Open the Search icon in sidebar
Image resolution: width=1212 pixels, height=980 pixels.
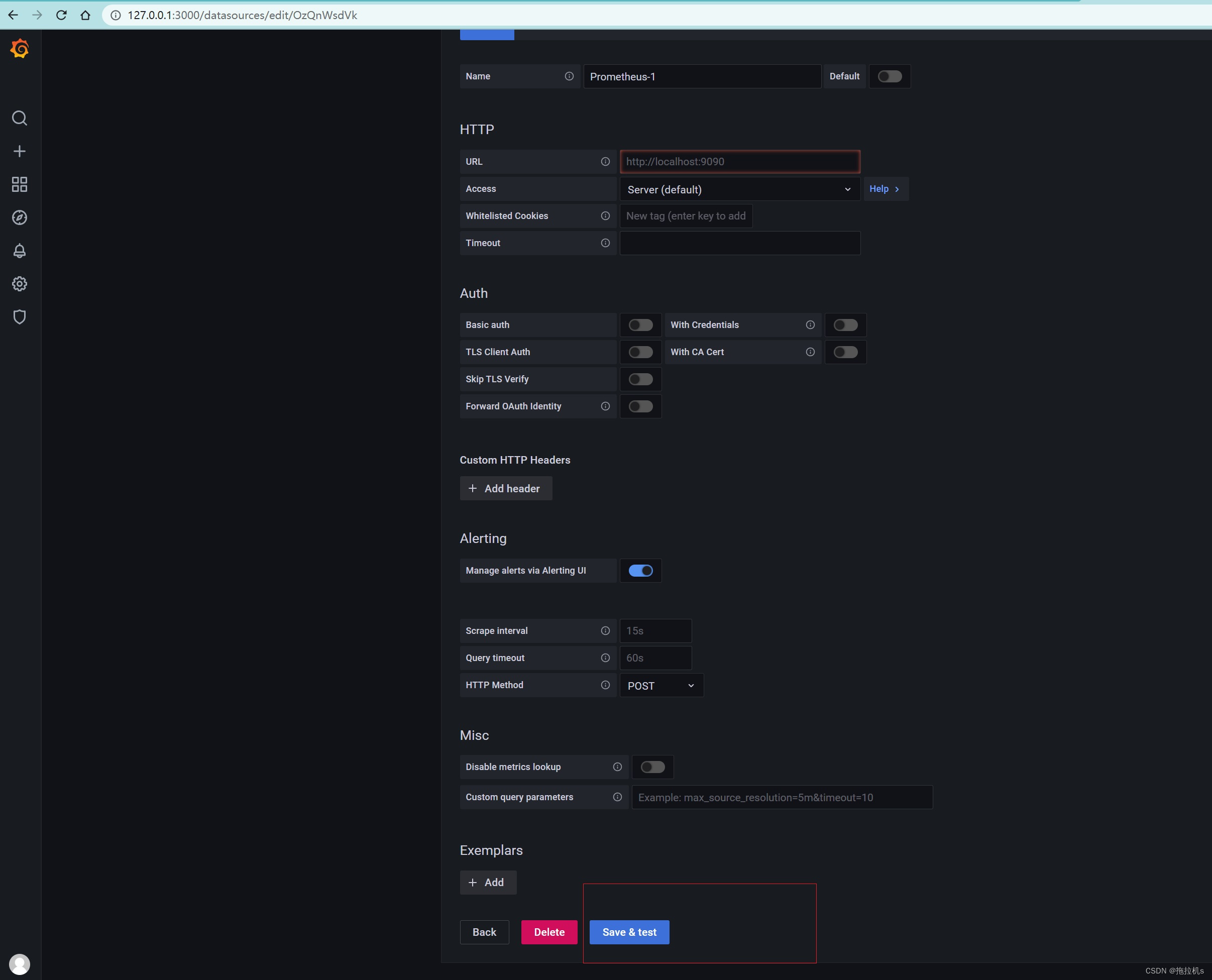(20, 118)
